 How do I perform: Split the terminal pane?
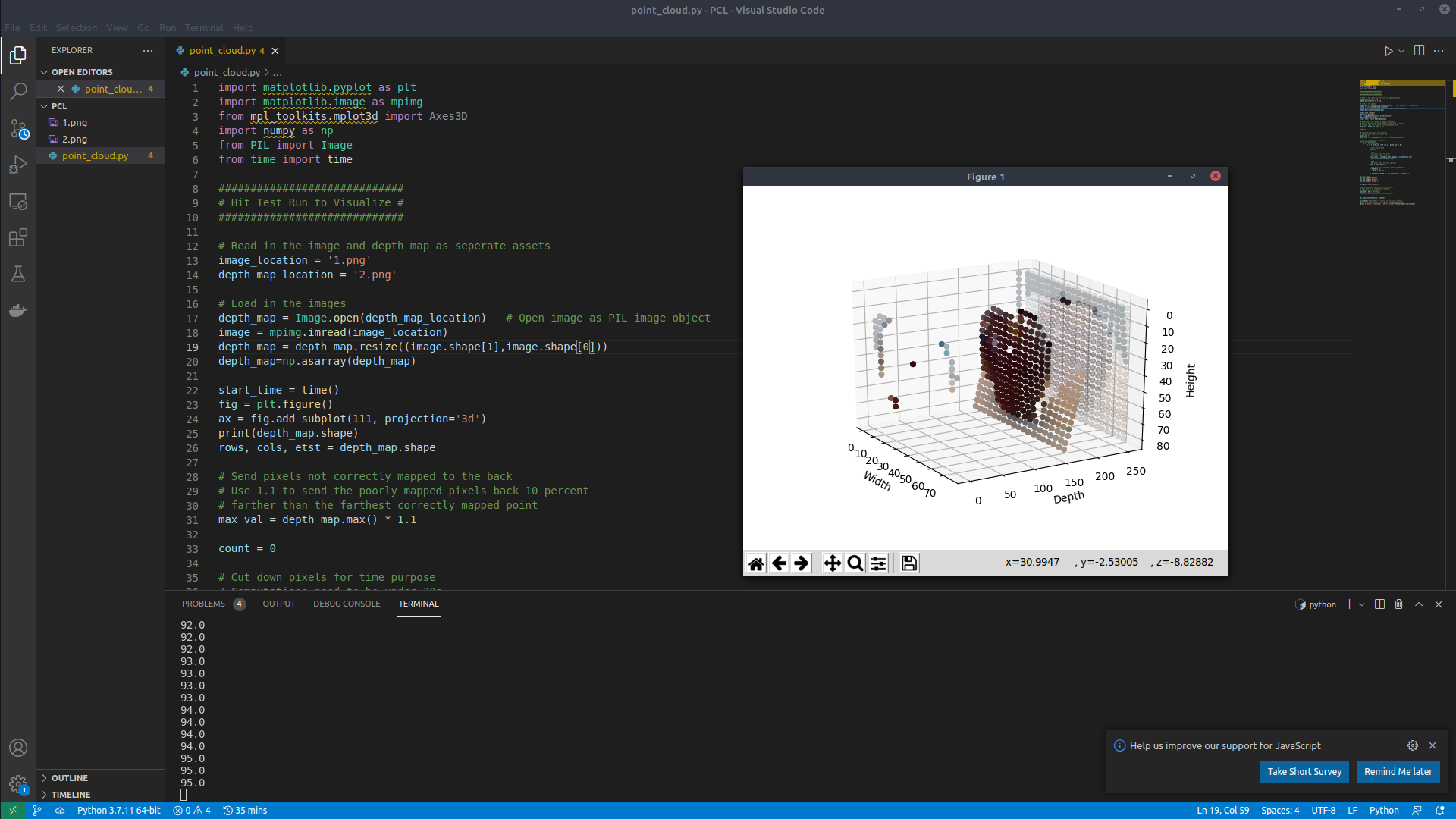coord(1379,604)
